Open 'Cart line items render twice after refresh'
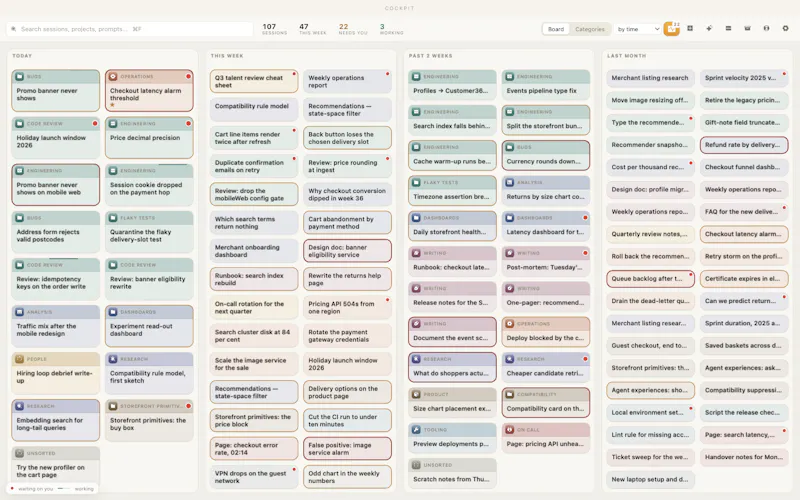The image size is (800, 500). click(254, 138)
